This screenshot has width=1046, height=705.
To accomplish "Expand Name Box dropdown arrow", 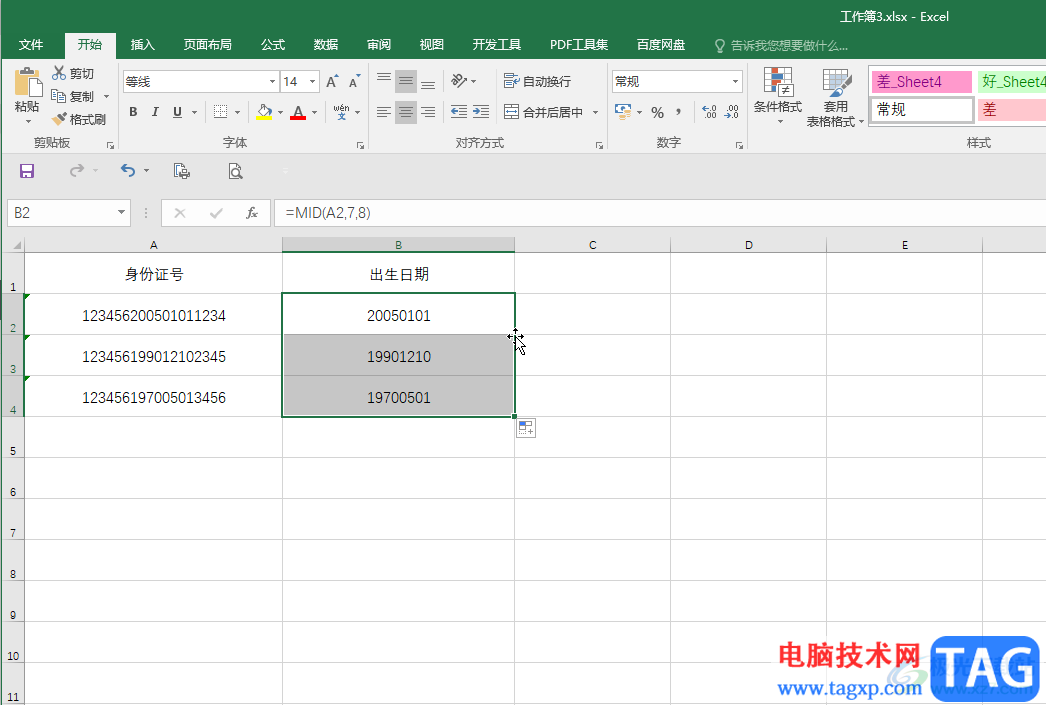I will point(121,212).
